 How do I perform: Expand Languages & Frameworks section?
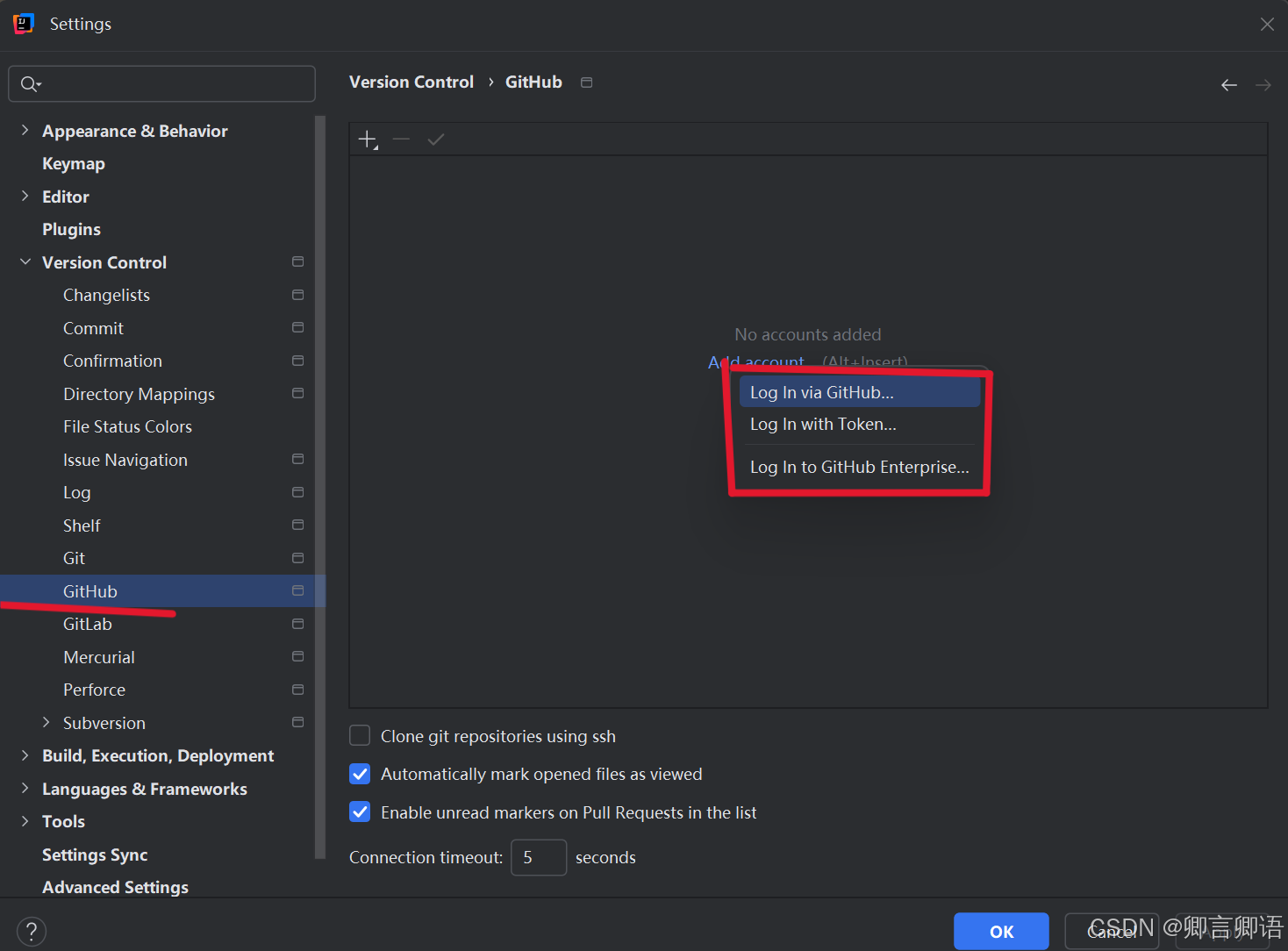[25, 788]
